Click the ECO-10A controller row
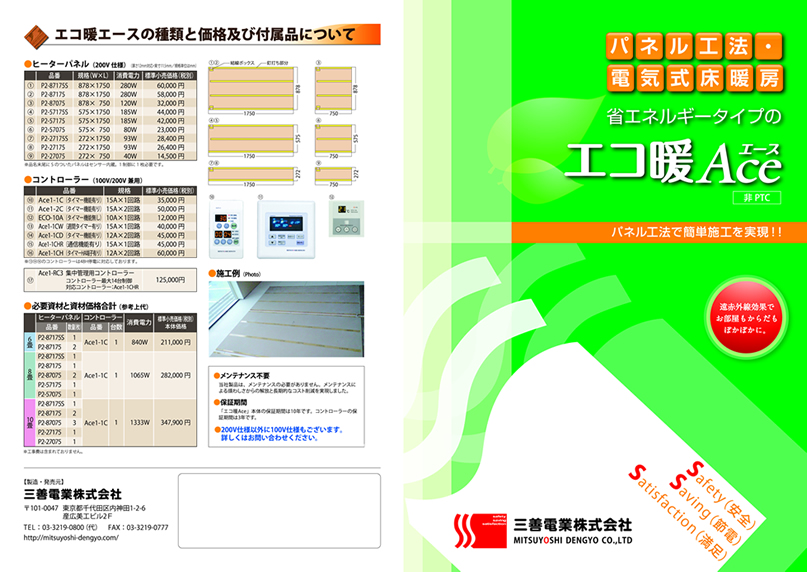Screen dimensions: 807x572 [x=110, y=218]
